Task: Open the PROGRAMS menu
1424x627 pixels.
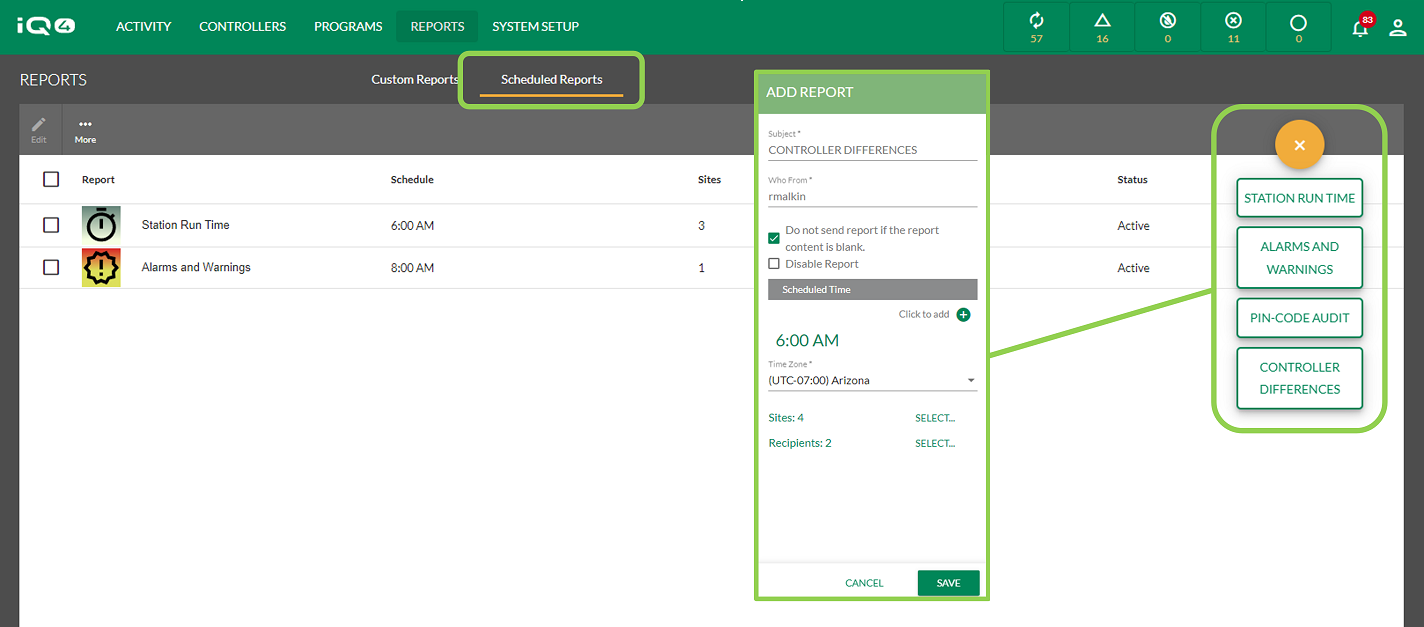Action: 348,27
